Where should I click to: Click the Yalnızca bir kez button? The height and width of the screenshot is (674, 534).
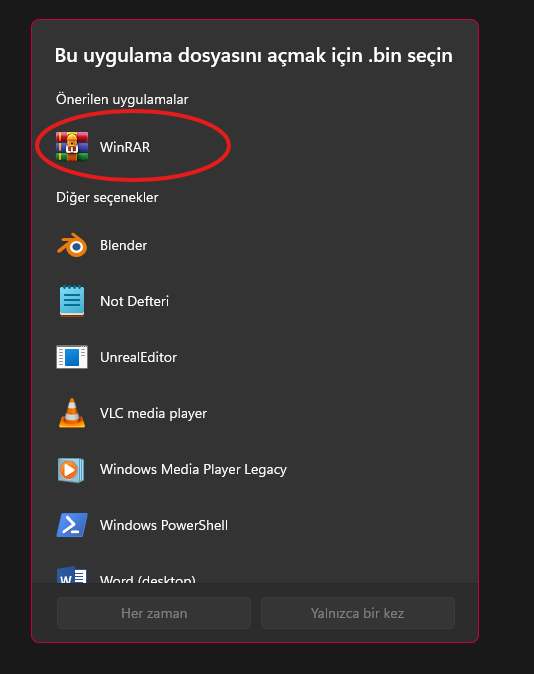[358, 613]
